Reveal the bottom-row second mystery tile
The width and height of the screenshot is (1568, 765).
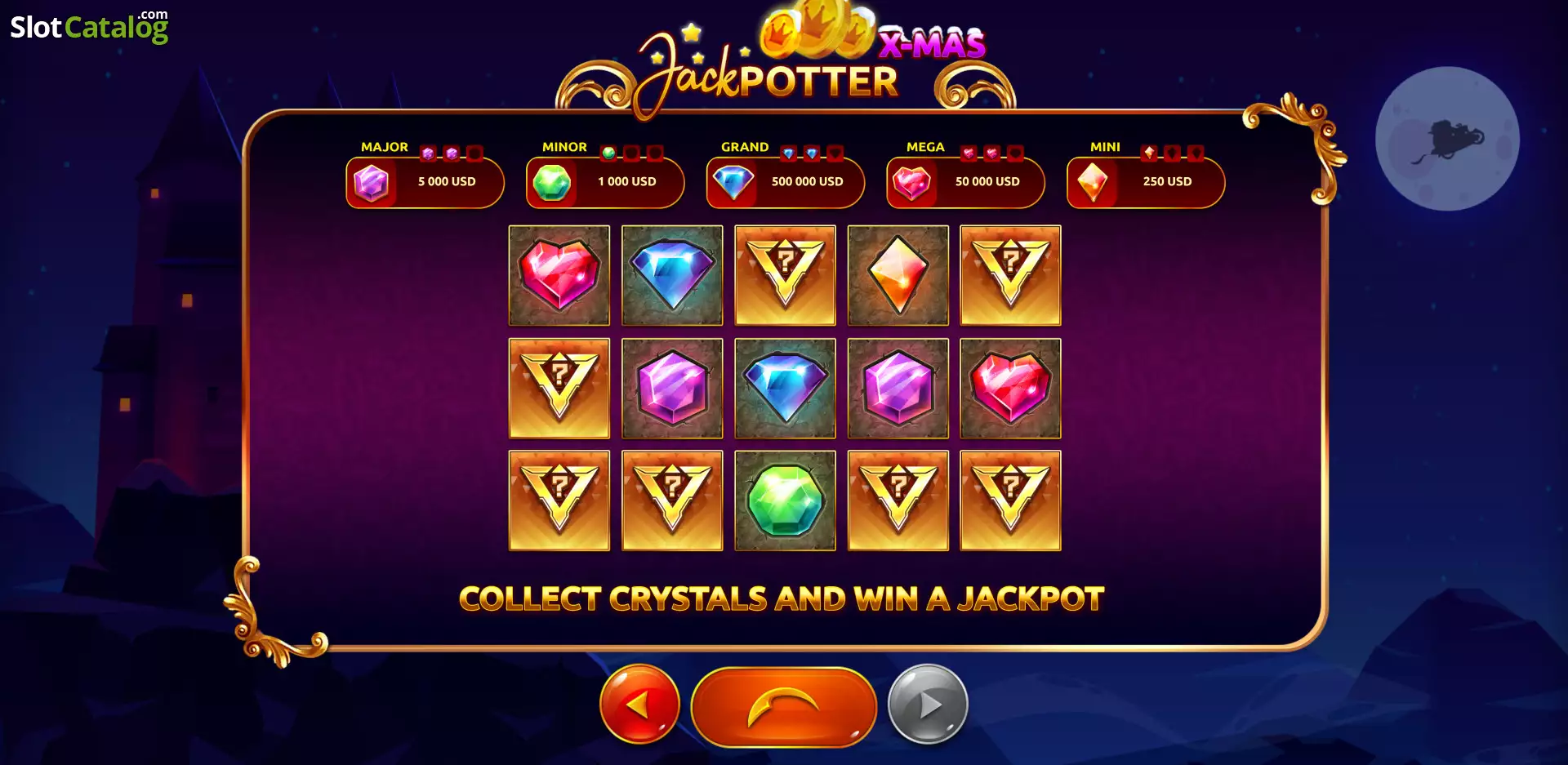[x=672, y=501]
